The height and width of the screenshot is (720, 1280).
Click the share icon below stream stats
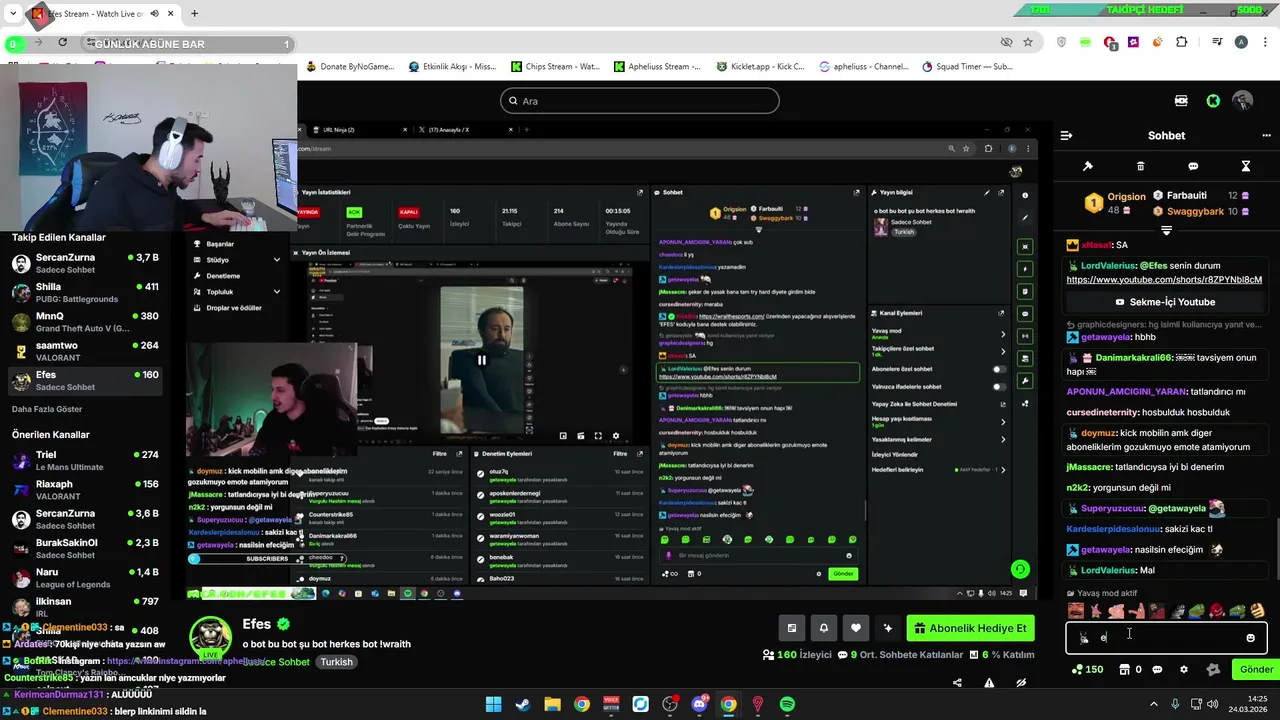click(957, 683)
